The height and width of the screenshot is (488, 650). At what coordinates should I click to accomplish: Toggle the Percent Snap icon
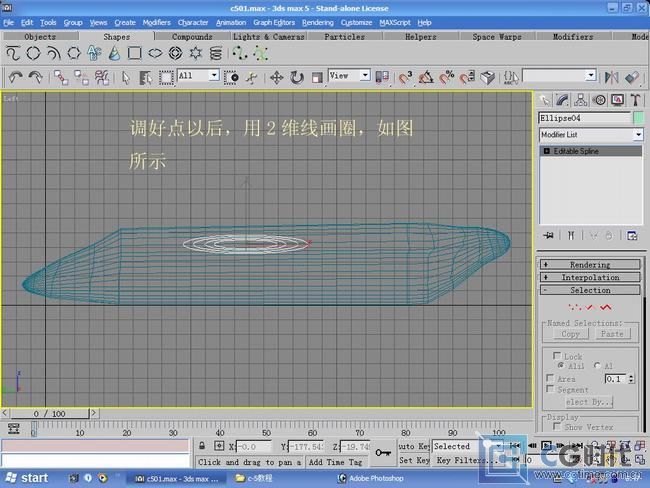[446, 78]
